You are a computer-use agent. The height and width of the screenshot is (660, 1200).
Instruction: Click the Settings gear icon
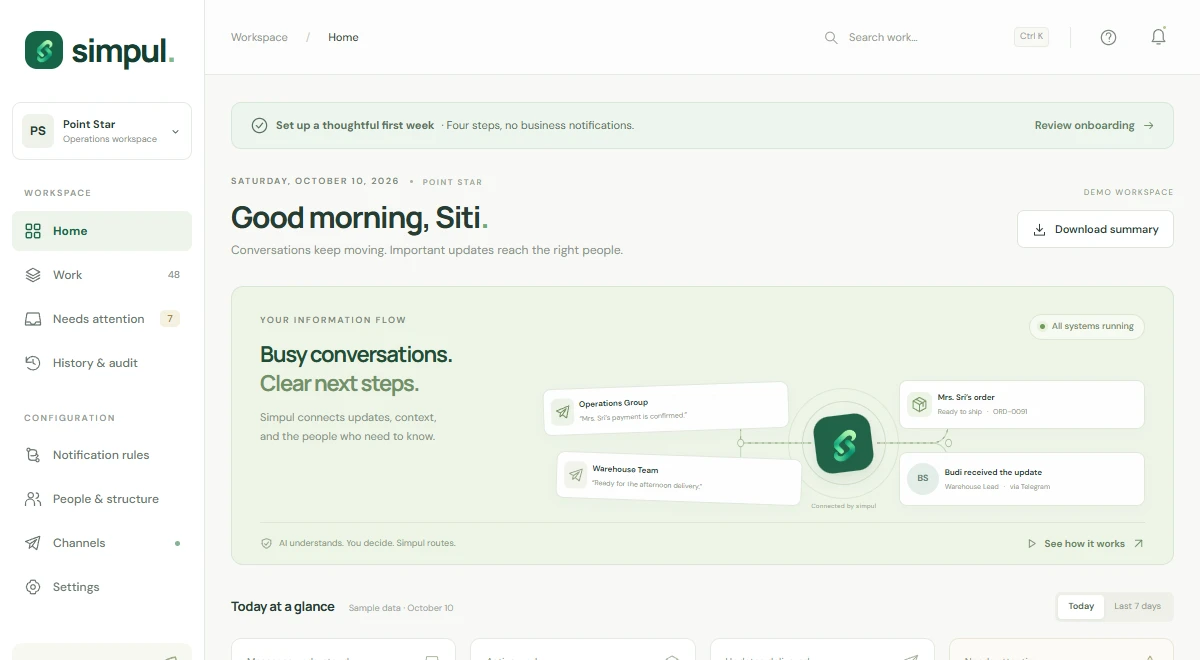click(33, 587)
